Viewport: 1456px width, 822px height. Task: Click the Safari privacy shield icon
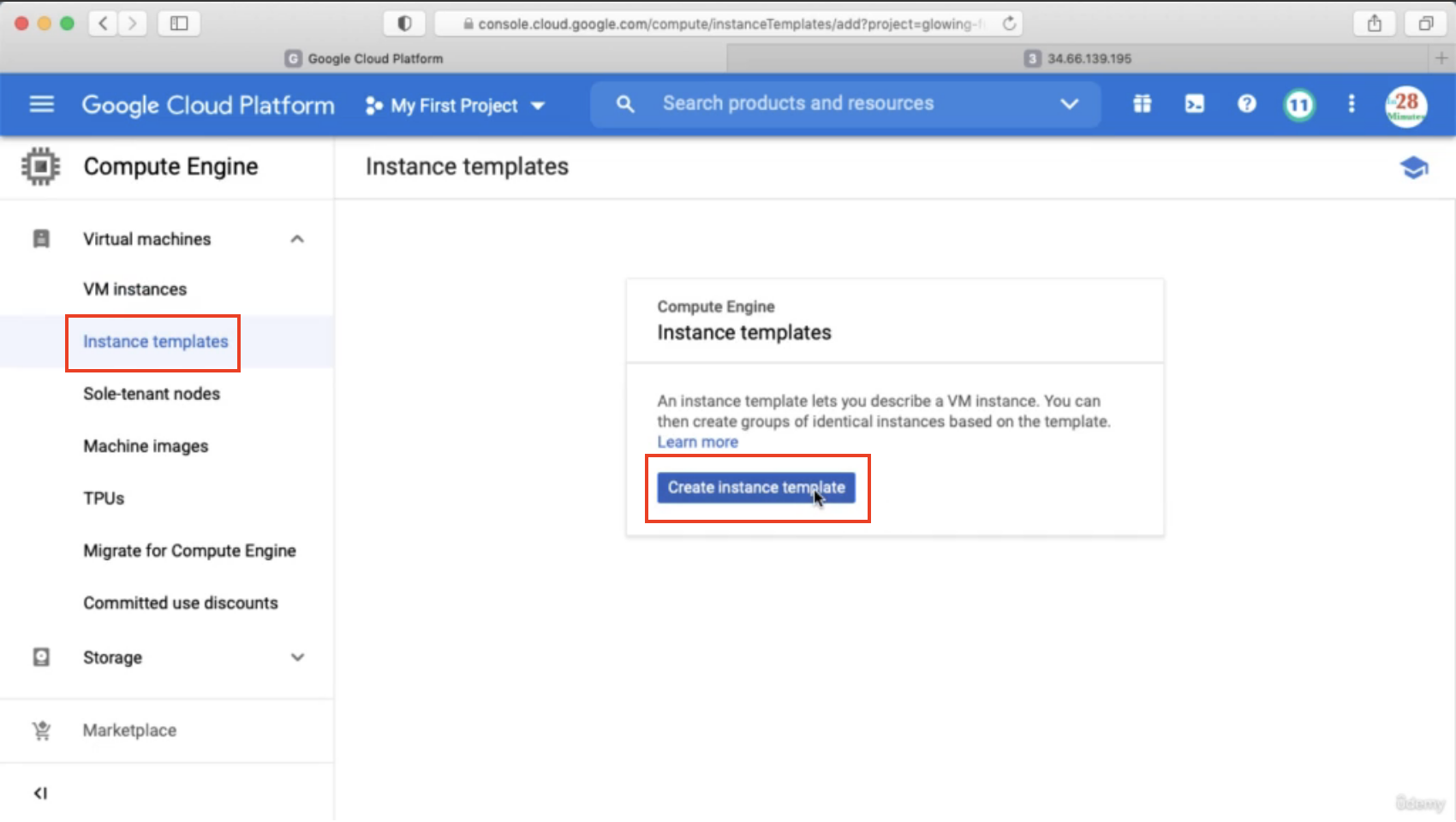404,23
